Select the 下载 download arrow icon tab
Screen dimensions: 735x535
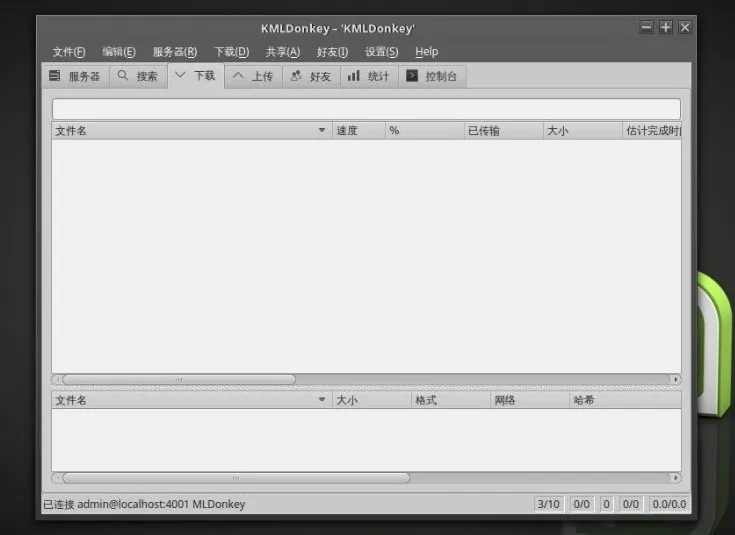tap(196, 75)
